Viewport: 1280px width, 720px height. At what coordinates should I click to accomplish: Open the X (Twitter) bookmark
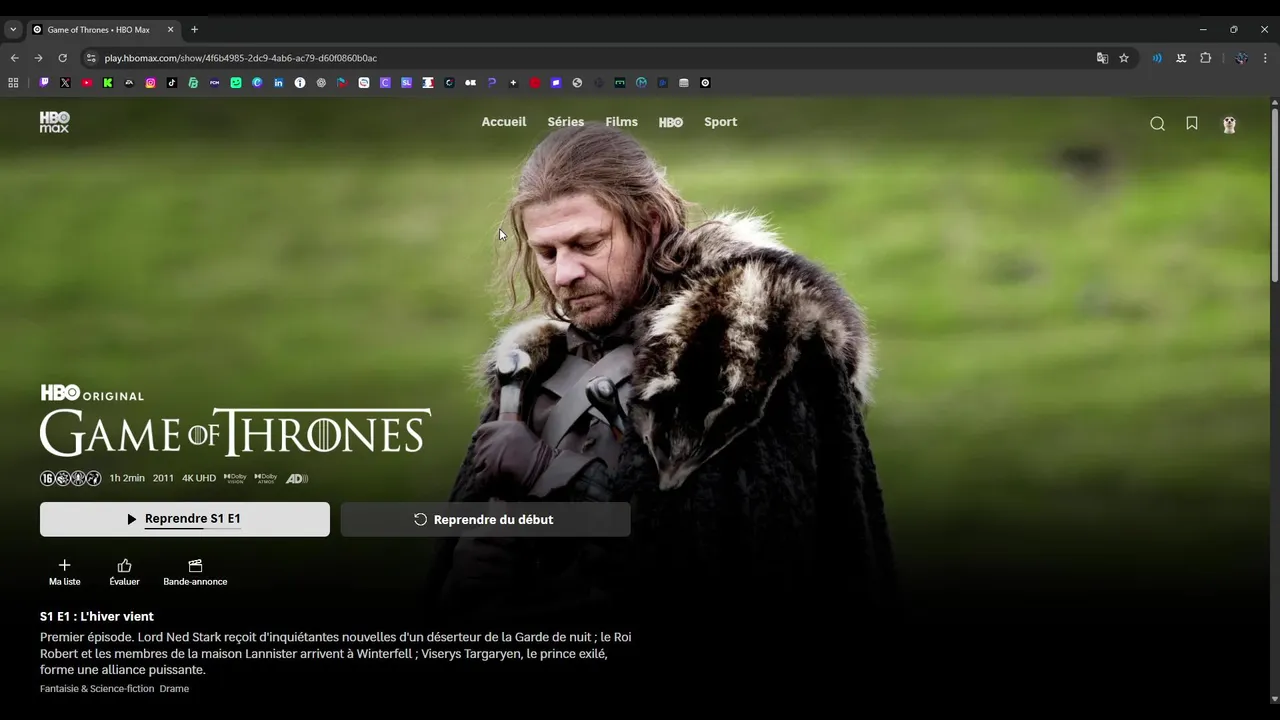click(65, 83)
